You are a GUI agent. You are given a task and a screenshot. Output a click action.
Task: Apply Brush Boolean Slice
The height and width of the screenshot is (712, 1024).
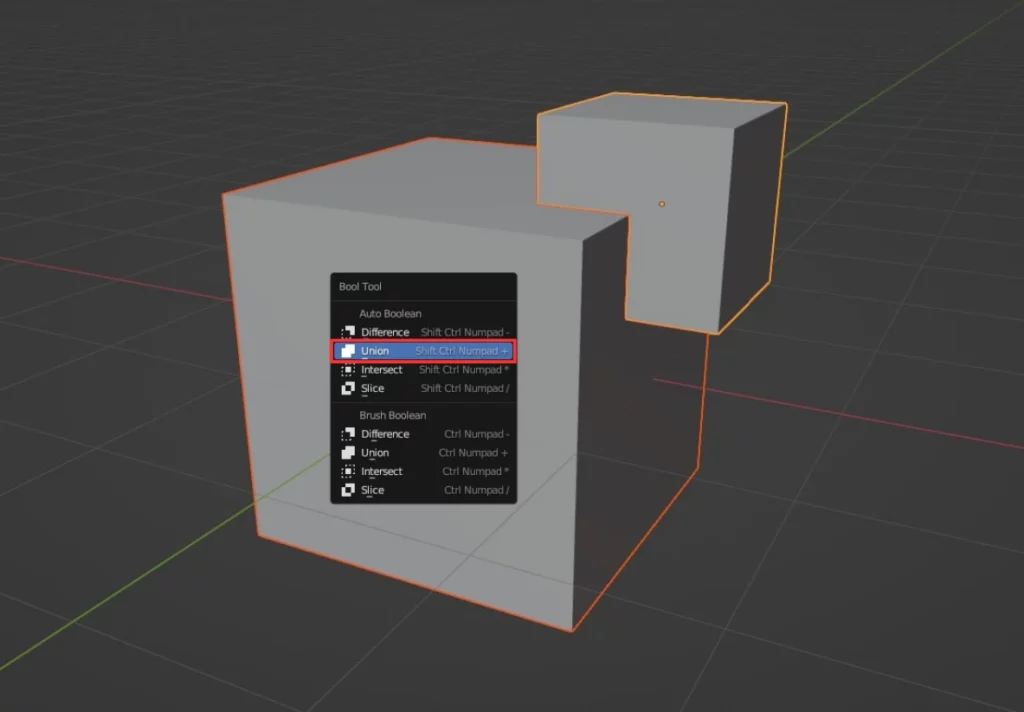(424, 490)
